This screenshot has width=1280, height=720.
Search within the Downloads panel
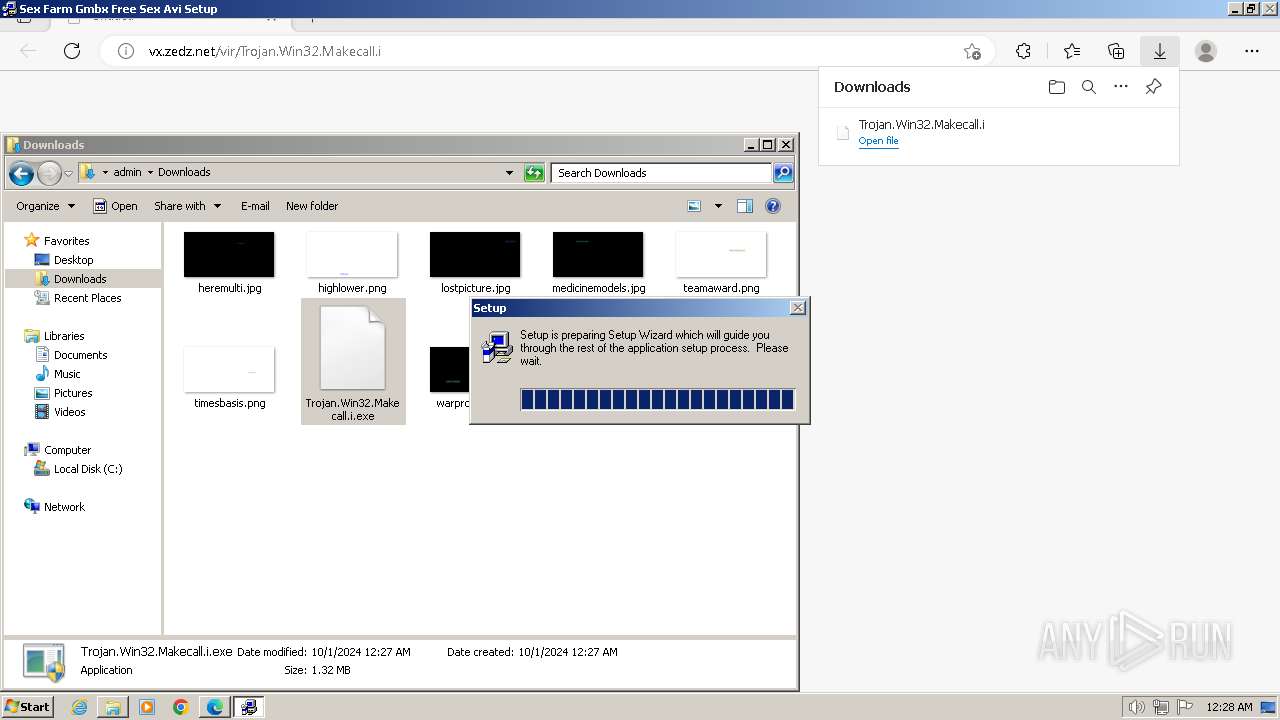pos(1089,87)
